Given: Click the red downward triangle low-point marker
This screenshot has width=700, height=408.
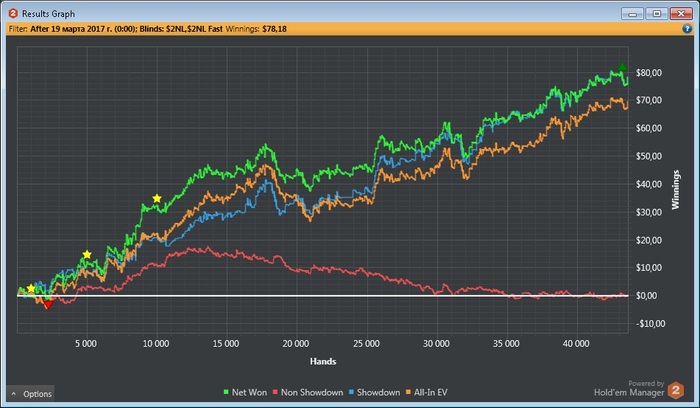Looking at the screenshot, I should tap(48, 305).
